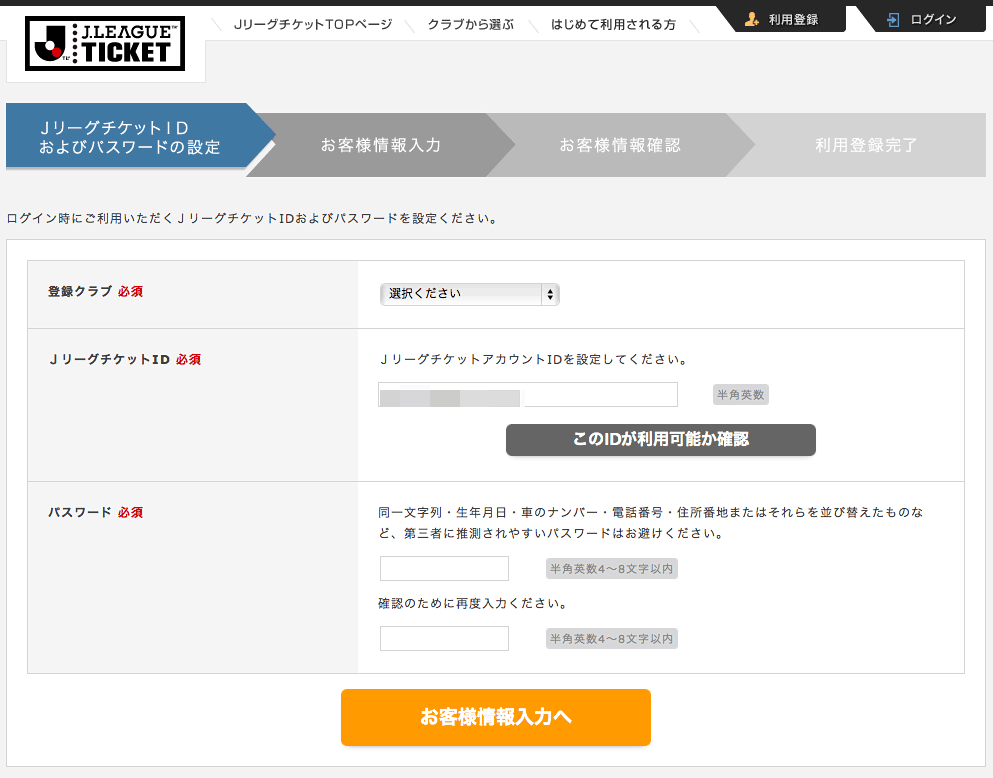Click the パスワード field label
This screenshot has height=778, width=993.
[x=80, y=512]
